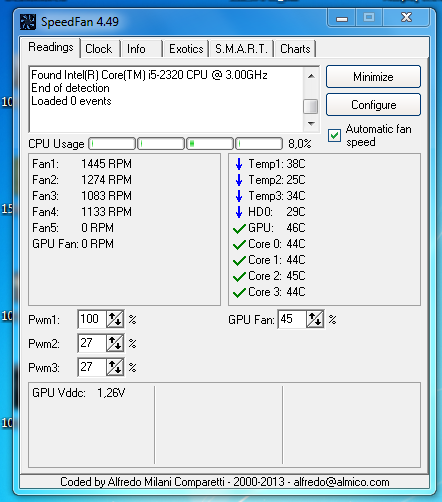Open the Exotics tab
The width and height of the screenshot is (442, 502).
[186, 49]
